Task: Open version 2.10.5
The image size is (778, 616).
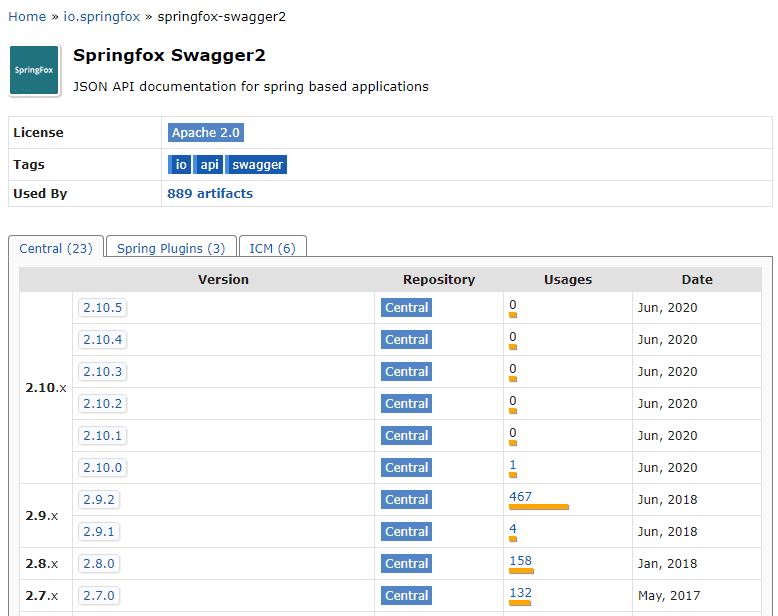Action: pyautogui.click(x=102, y=308)
